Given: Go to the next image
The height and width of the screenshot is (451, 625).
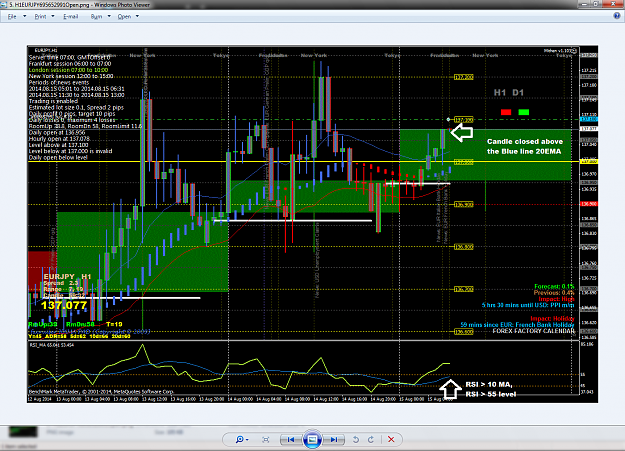Looking at the screenshot, I should 334,439.
